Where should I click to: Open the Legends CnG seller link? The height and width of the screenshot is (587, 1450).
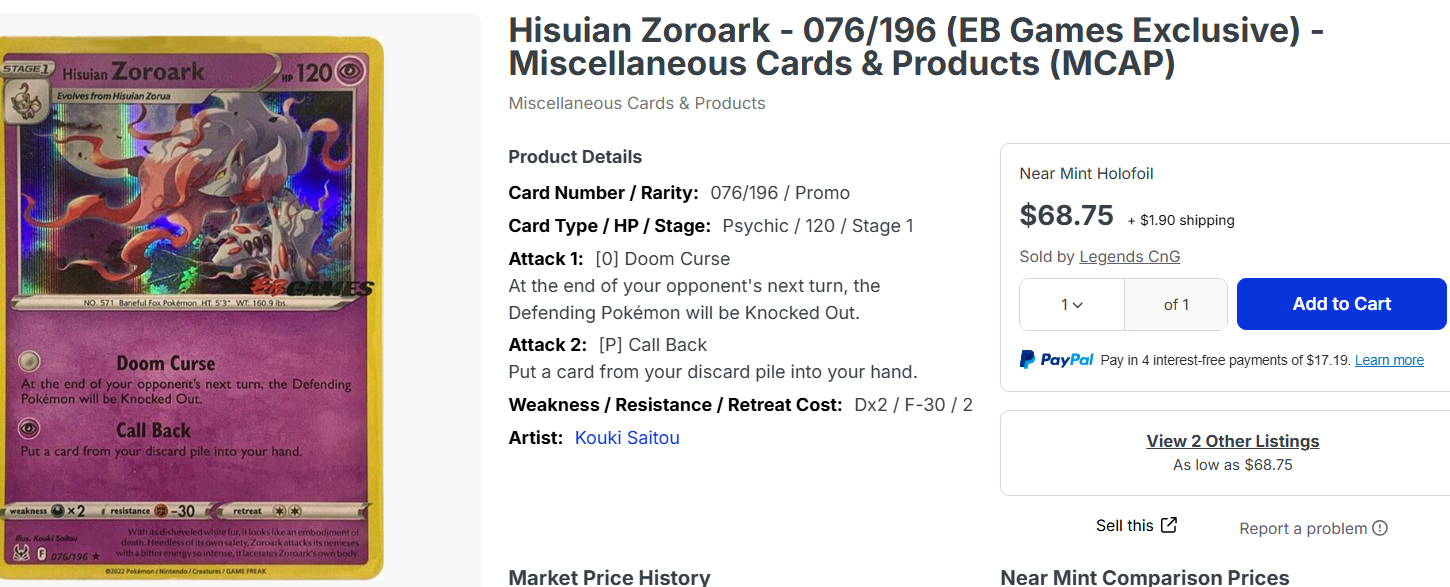[1129, 257]
